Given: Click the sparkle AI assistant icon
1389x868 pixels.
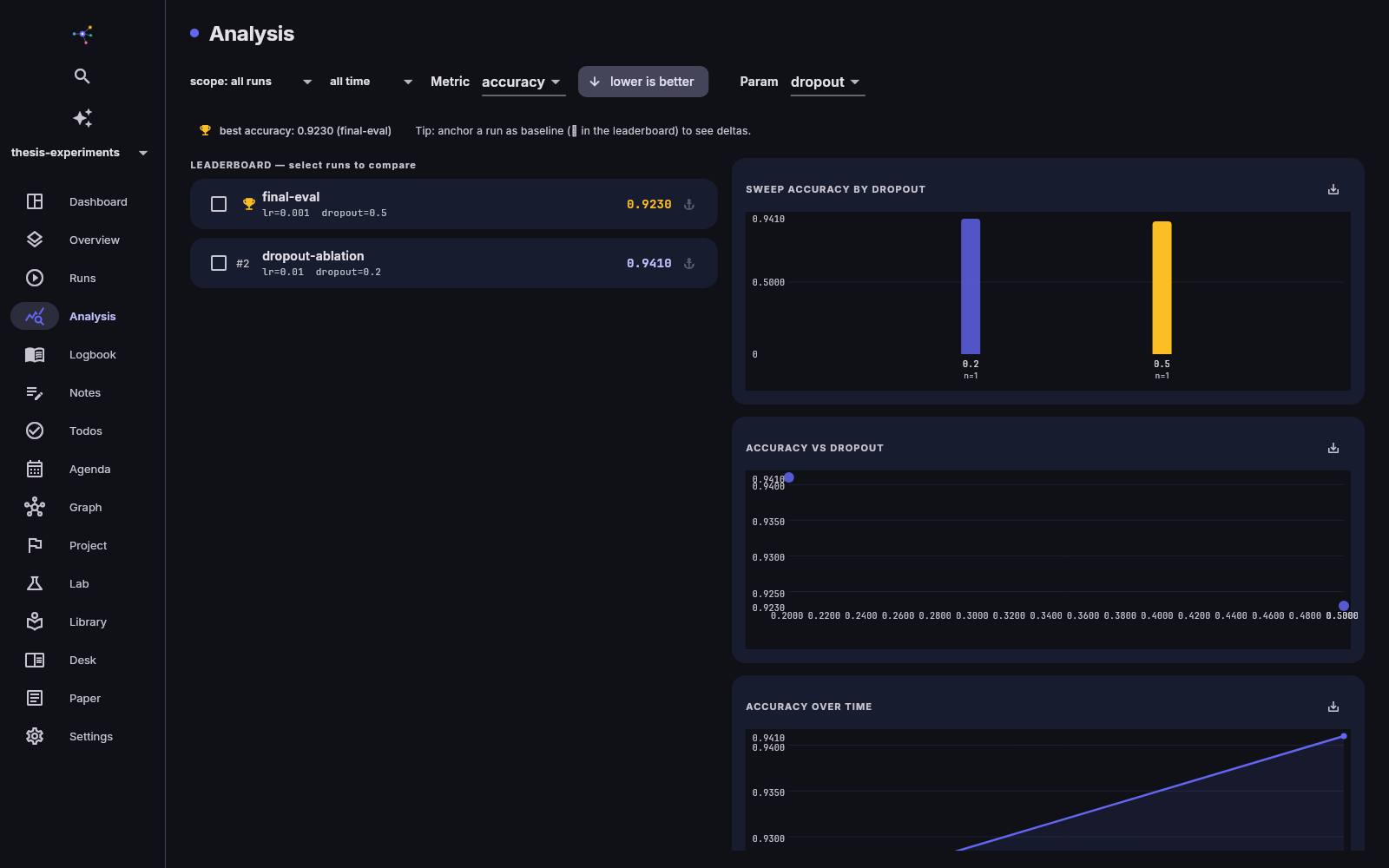Looking at the screenshot, I should (x=82, y=118).
